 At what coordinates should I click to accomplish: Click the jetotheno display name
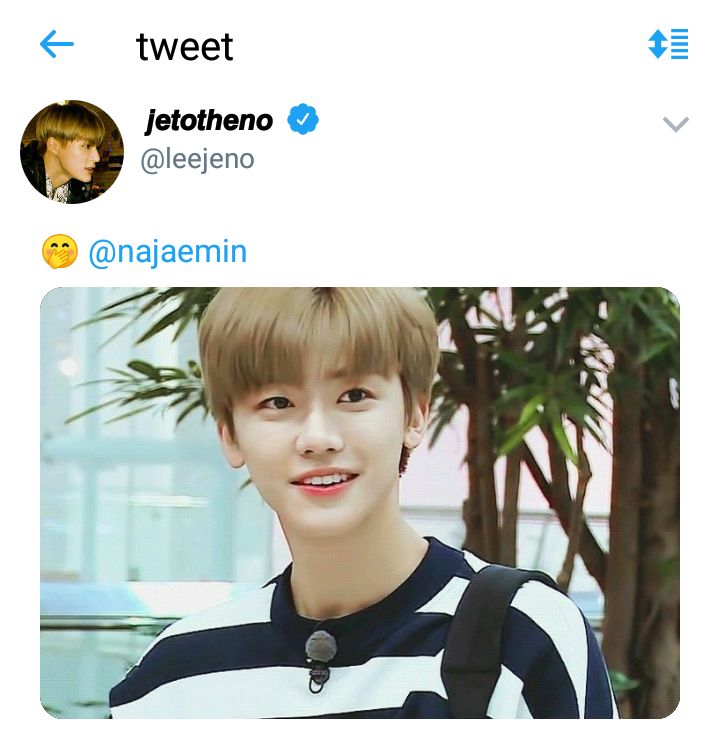coord(209,121)
